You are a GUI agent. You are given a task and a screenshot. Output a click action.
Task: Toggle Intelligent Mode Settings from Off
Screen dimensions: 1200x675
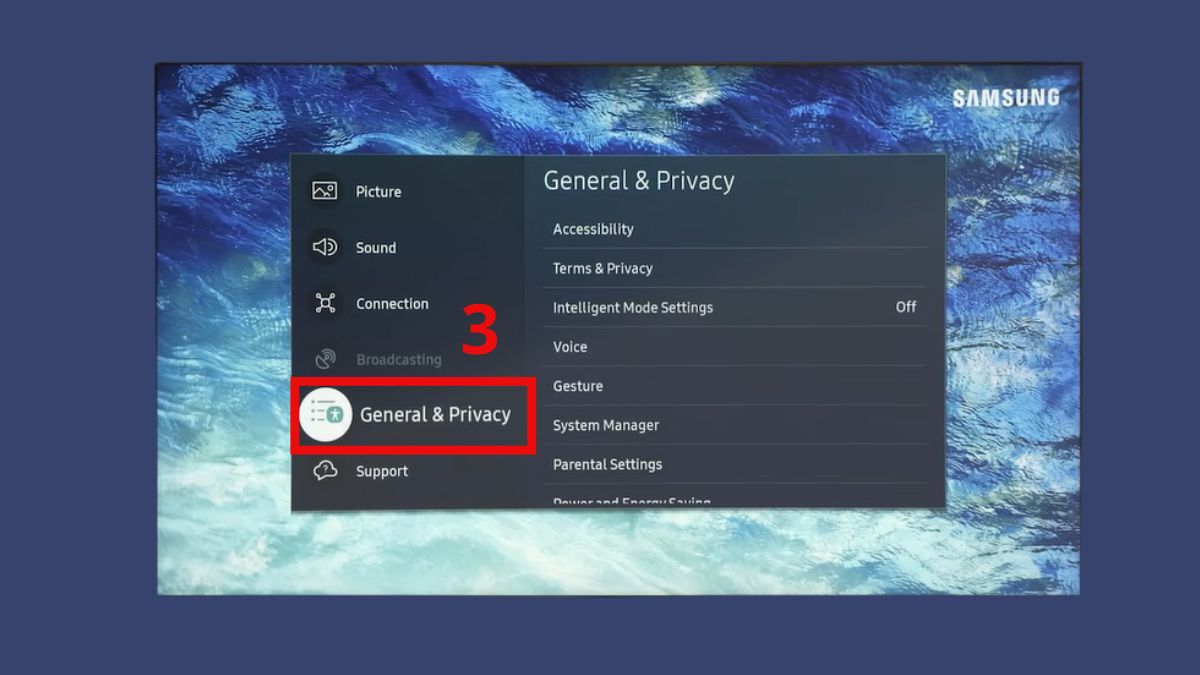pos(905,307)
